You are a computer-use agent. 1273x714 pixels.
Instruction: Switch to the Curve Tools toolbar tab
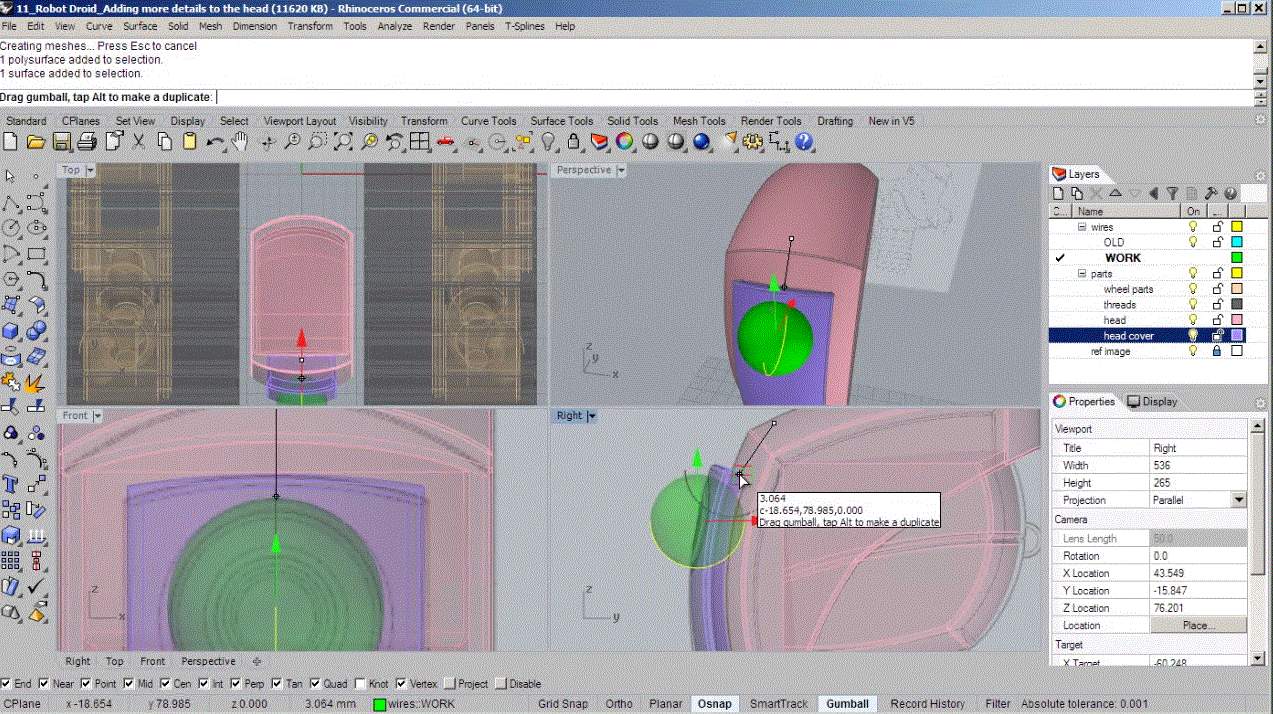click(488, 121)
